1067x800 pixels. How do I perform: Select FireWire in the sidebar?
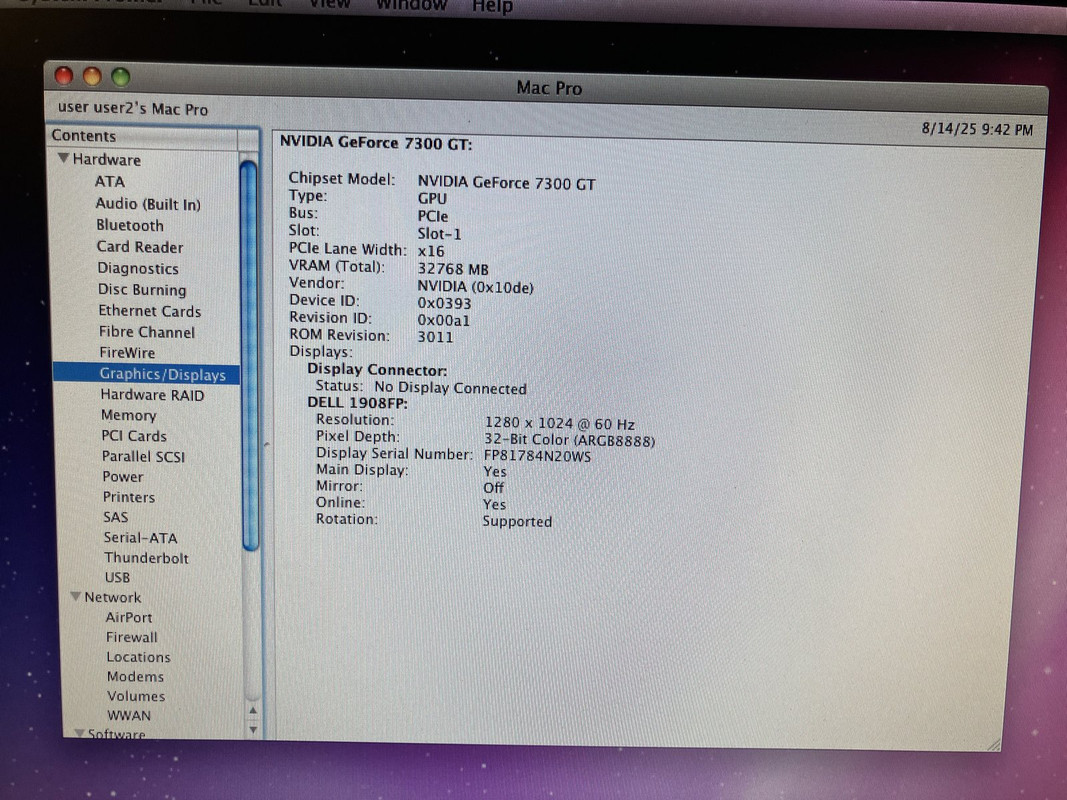coord(127,352)
